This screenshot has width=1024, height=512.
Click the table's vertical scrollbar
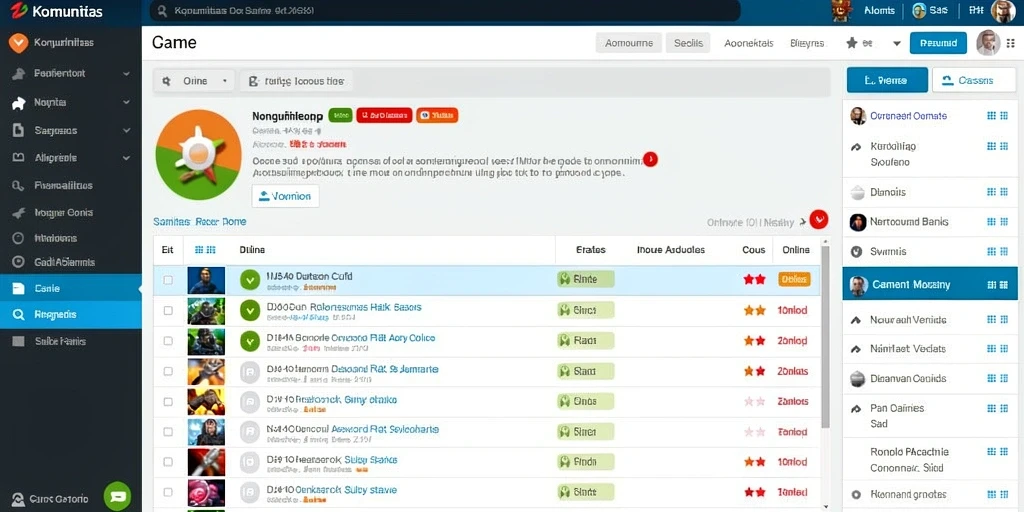[x=825, y=338]
